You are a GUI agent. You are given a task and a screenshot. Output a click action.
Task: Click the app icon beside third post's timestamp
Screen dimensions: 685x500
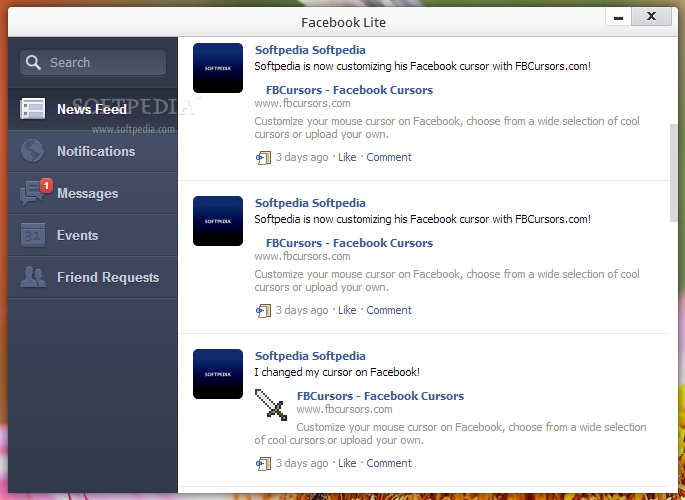[x=263, y=463]
